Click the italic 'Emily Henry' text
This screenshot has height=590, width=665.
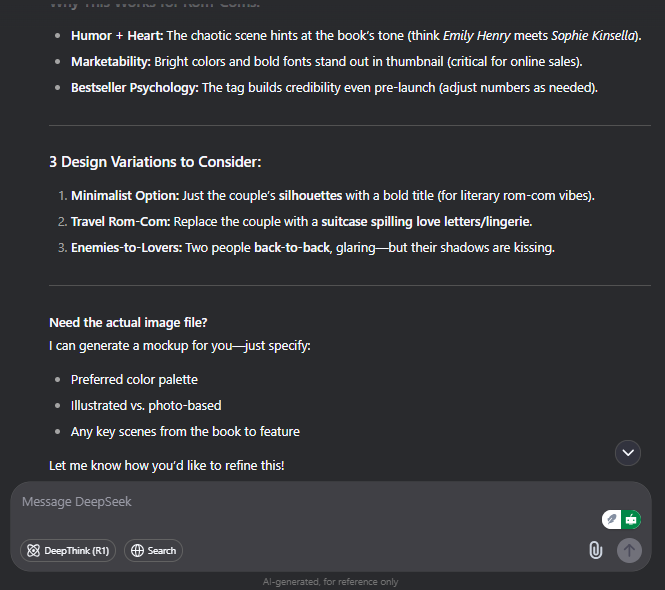(x=476, y=36)
